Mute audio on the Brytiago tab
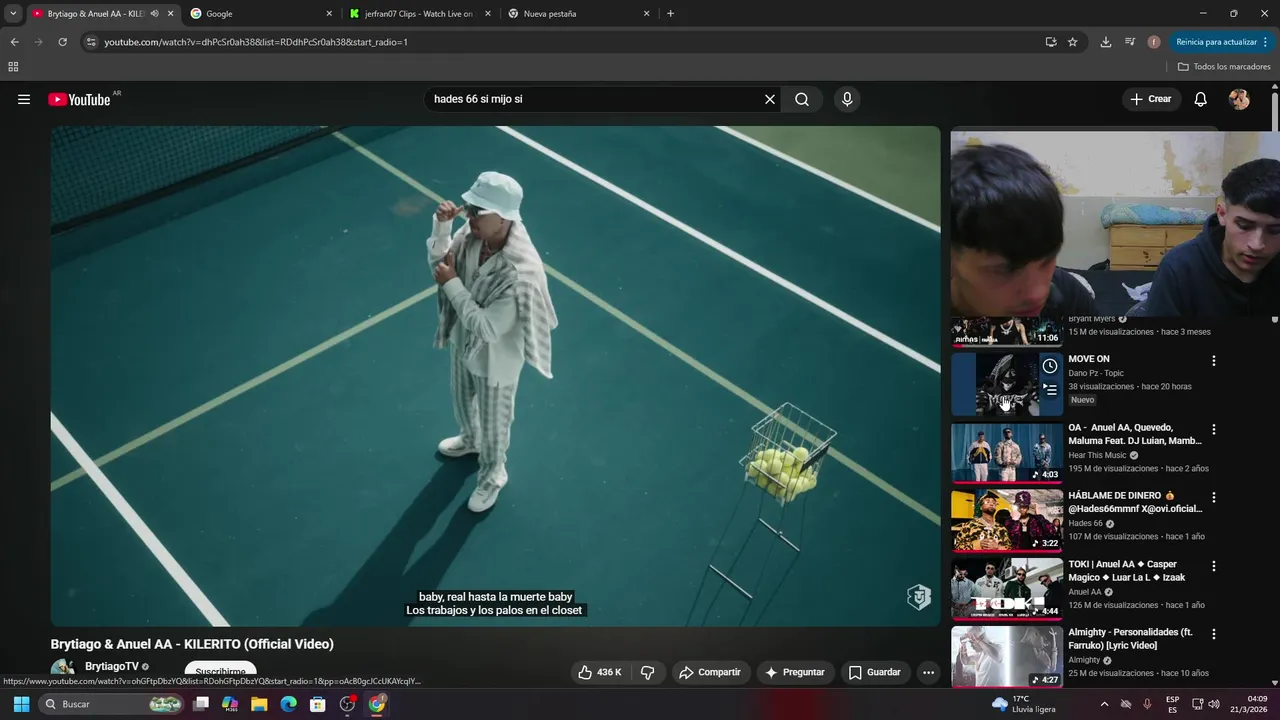 click(x=154, y=14)
